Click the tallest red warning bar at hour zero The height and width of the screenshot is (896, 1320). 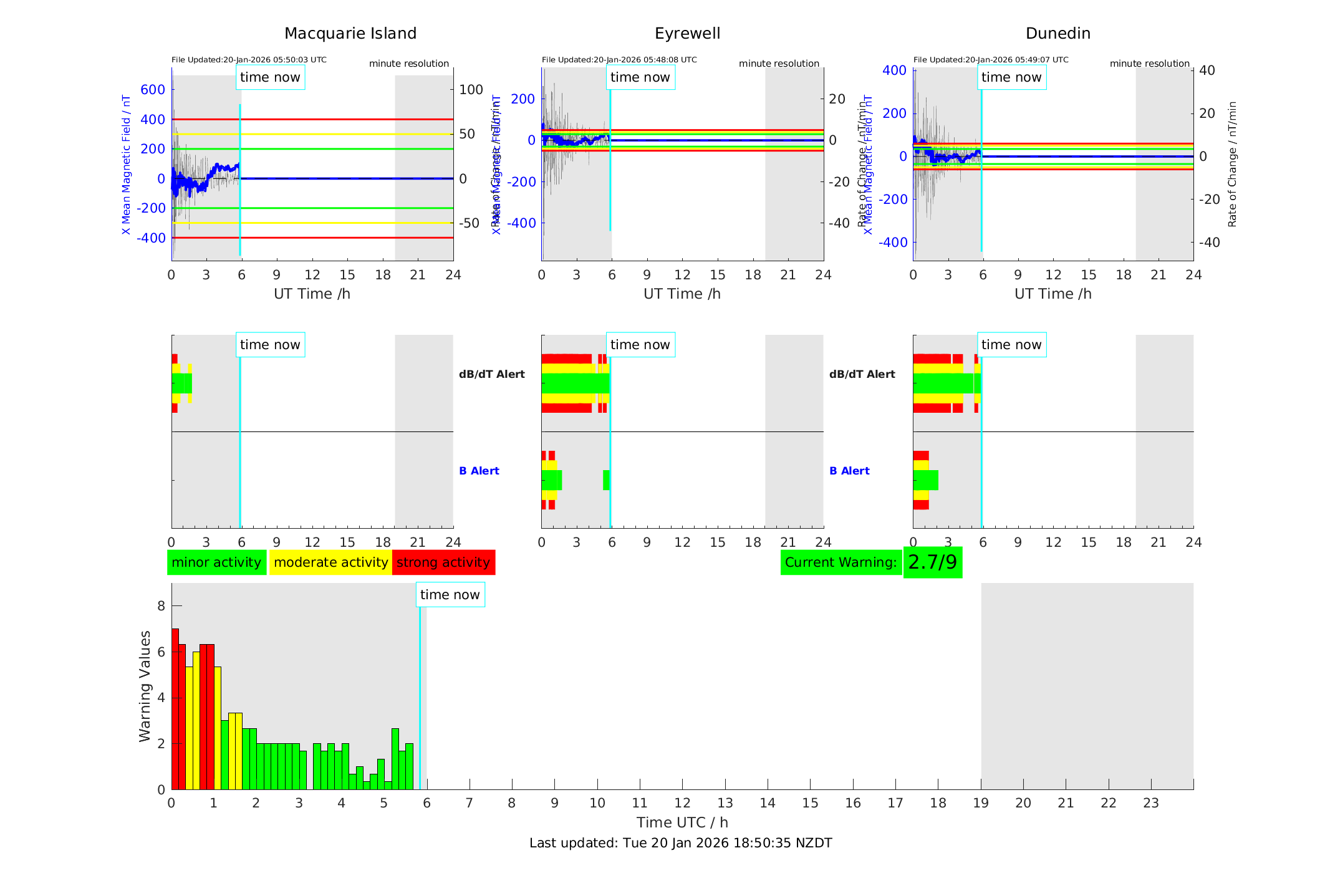coord(175,708)
